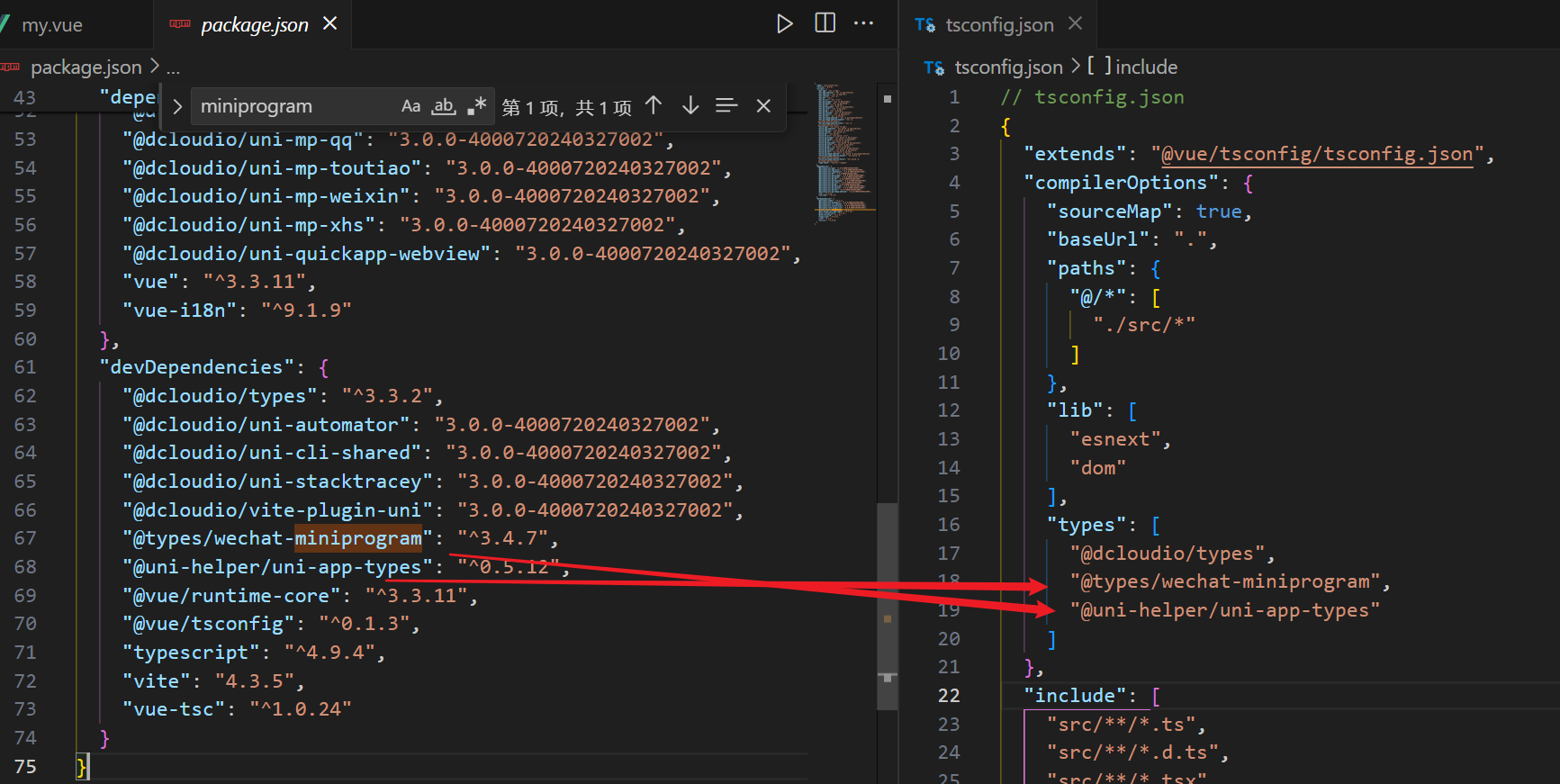Toggle Match Whole Word in find widget
The width and height of the screenshot is (1560, 784).
[444, 106]
